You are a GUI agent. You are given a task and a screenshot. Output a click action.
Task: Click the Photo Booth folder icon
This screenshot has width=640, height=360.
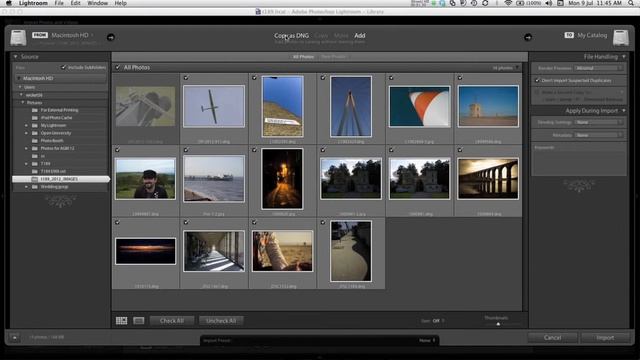pyautogui.click(x=35, y=141)
